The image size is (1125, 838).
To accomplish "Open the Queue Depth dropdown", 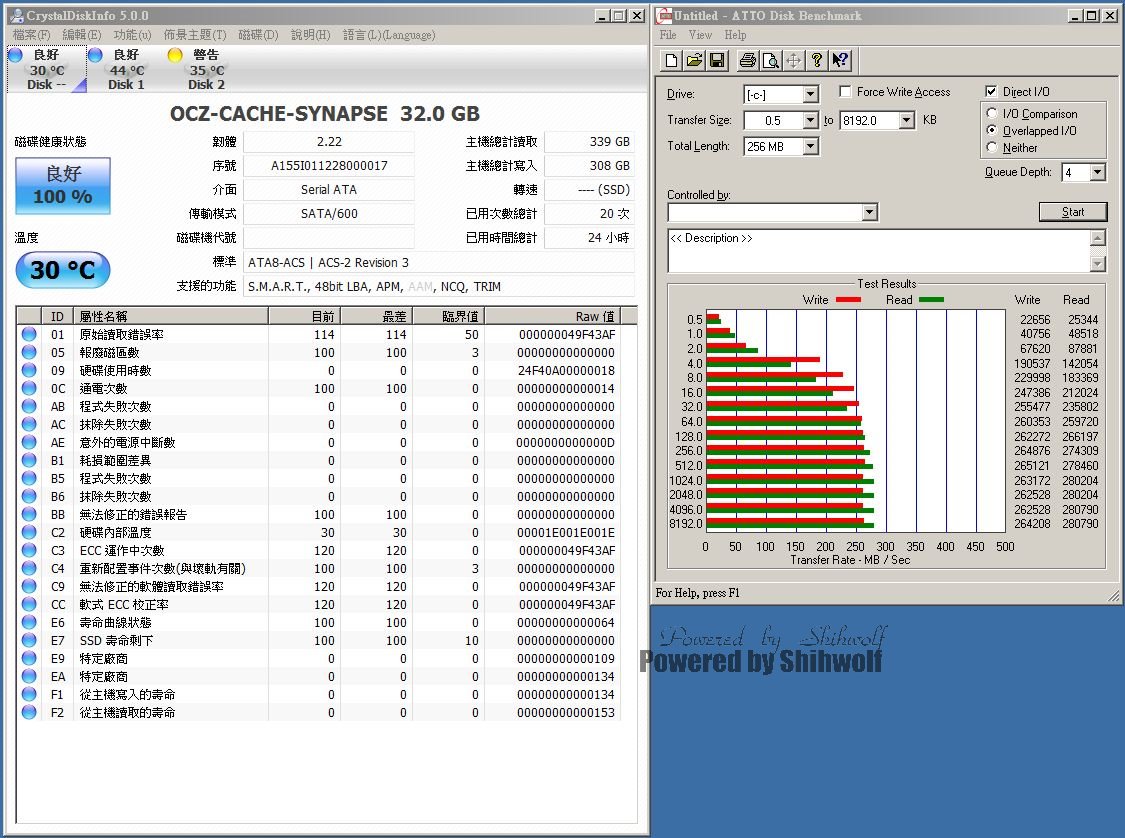I will [1098, 172].
